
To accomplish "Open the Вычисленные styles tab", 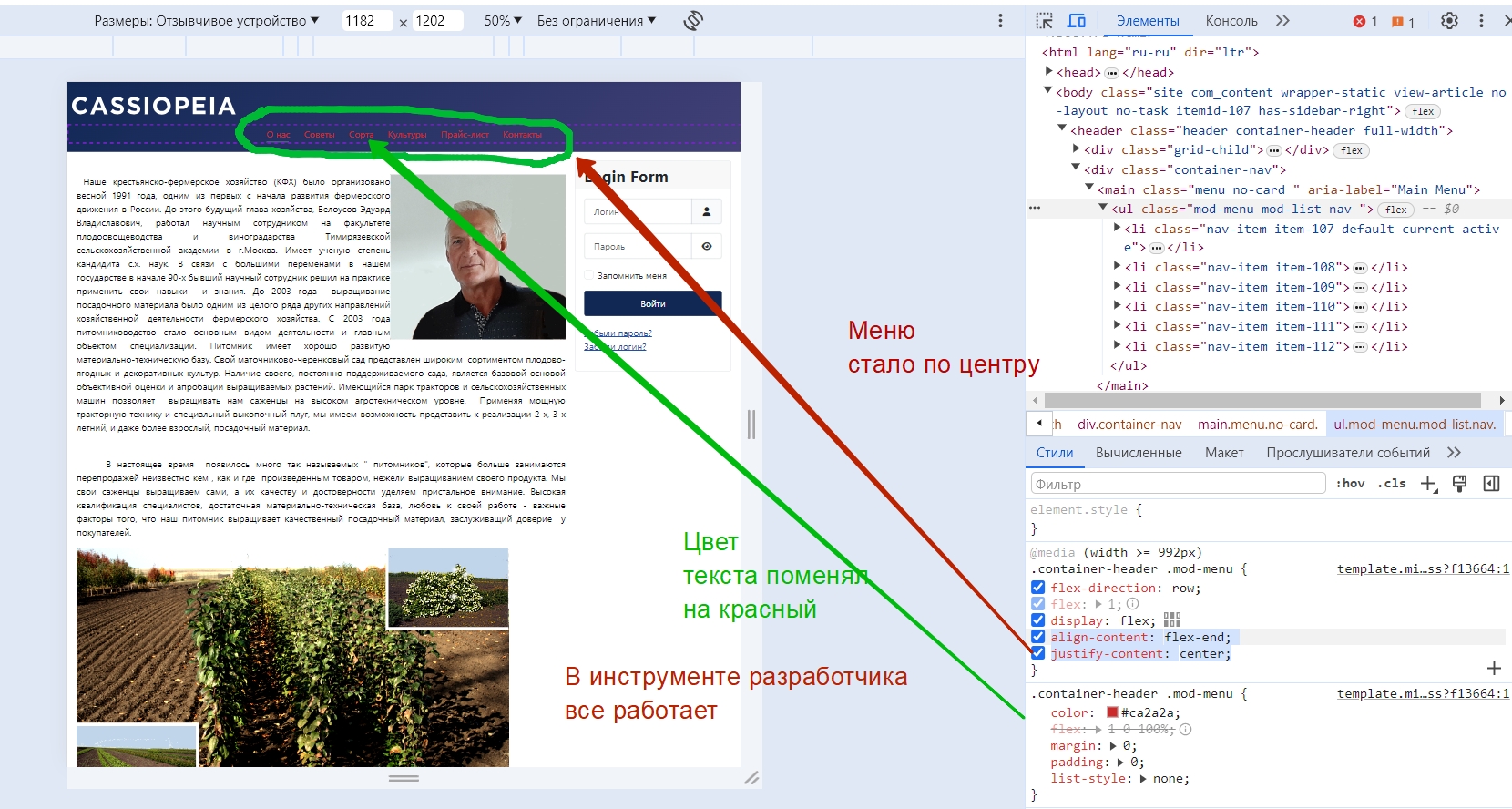I will 1138,453.
